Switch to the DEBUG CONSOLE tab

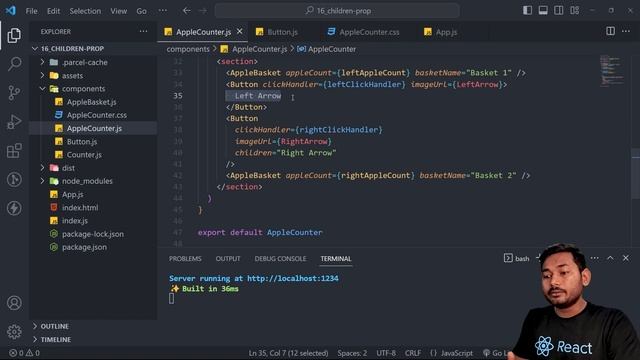pyautogui.click(x=280, y=259)
